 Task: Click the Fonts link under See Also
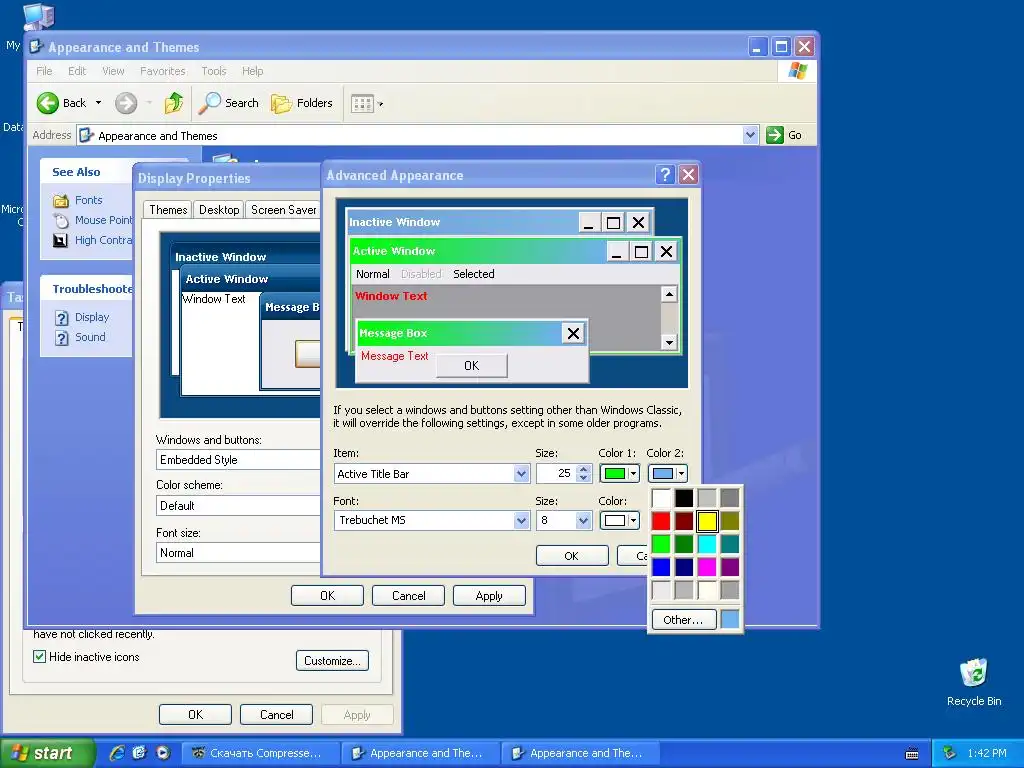point(89,200)
